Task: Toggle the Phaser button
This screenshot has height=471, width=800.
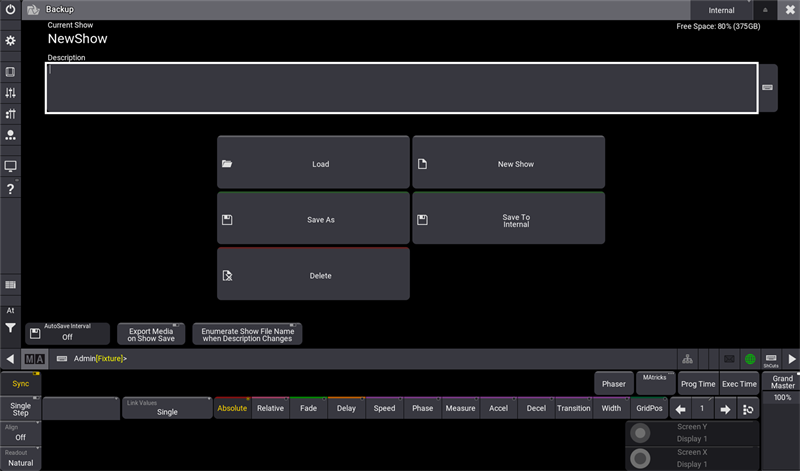Action: (x=614, y=383)
